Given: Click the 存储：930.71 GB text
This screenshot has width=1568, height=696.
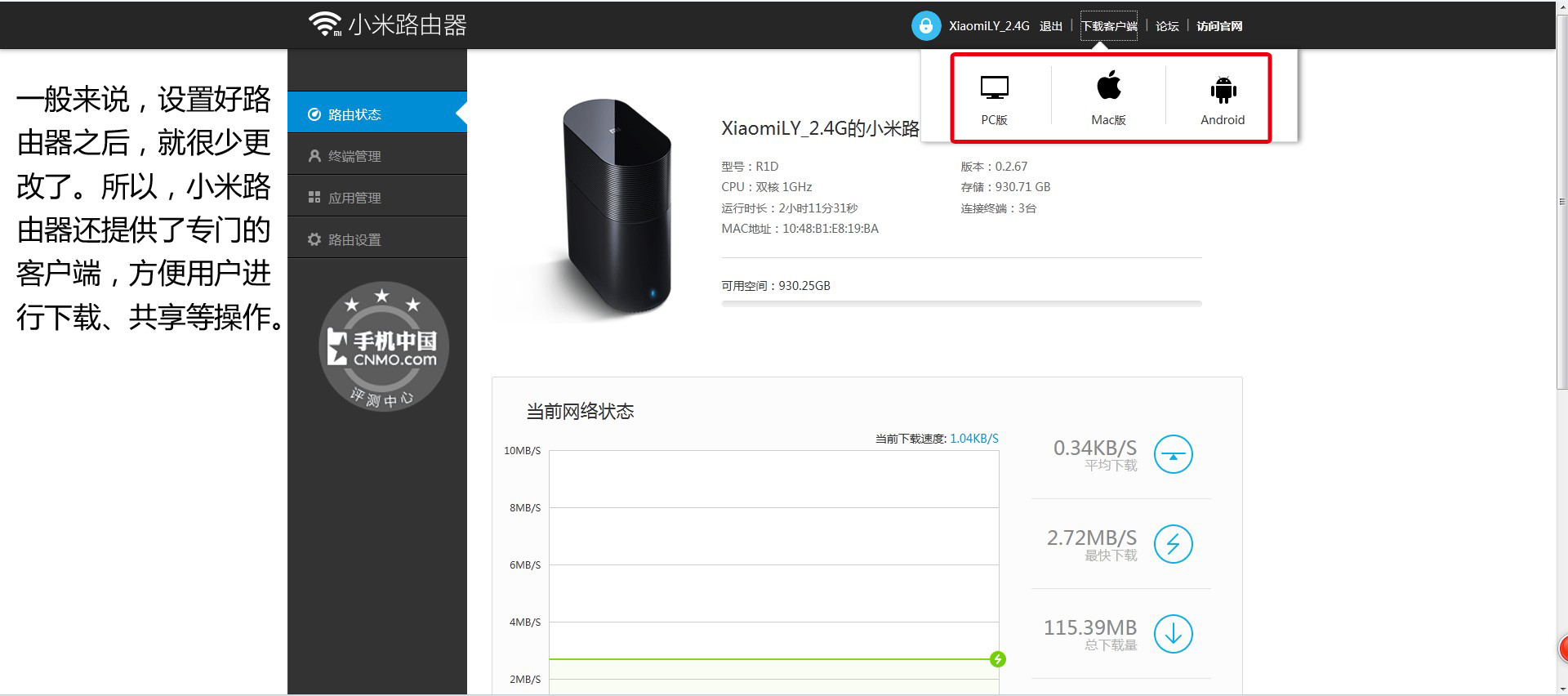Looking at the screenshot, I should 1005,187.
